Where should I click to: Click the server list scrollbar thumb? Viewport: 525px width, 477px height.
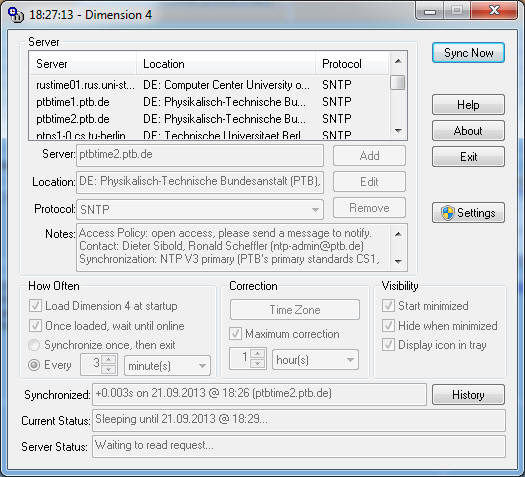coord(398,83)
